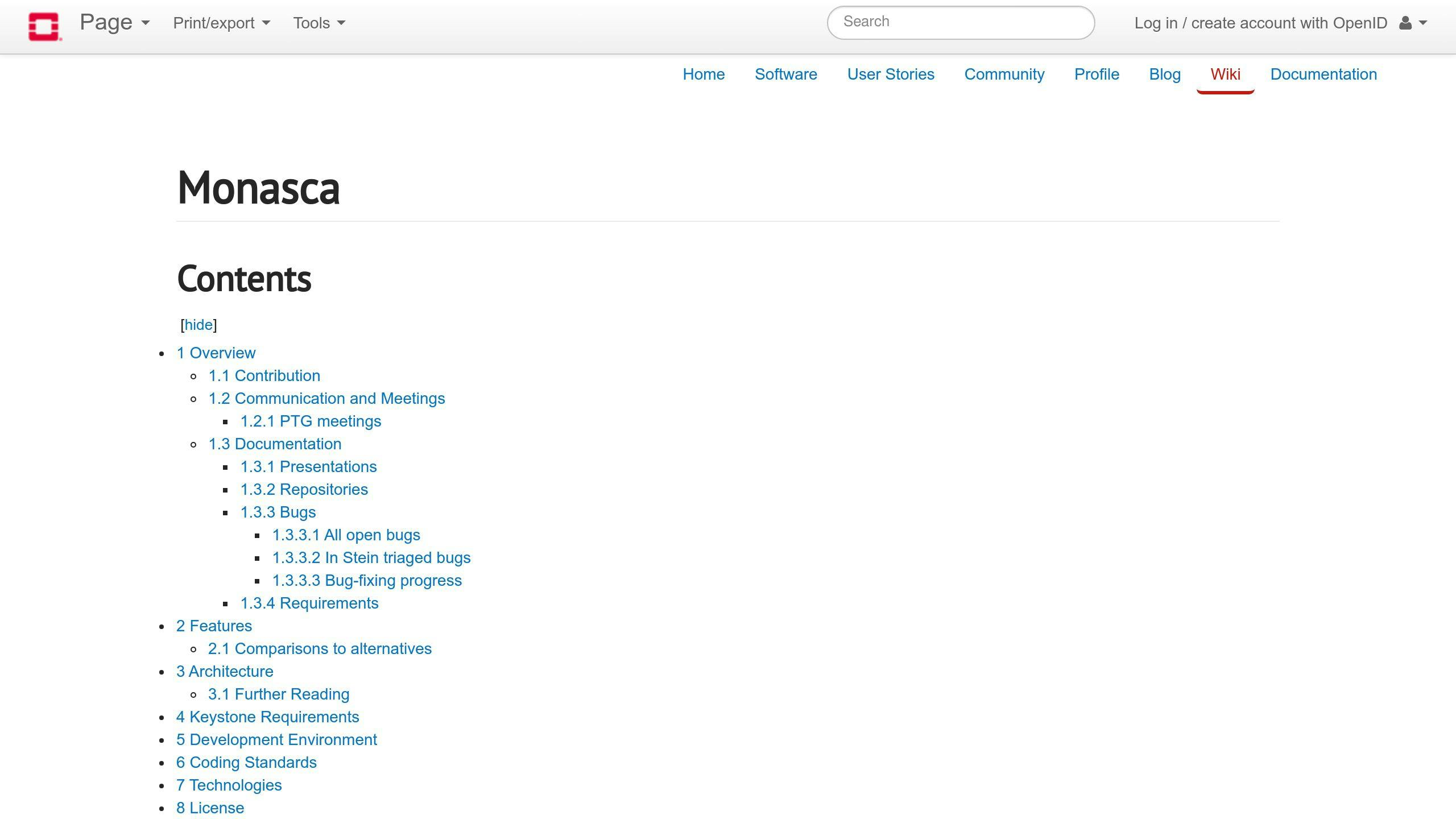Screen dimensions: 1456x819
Task: Expand the Print/export dropdown
Action: pos(221,23)
